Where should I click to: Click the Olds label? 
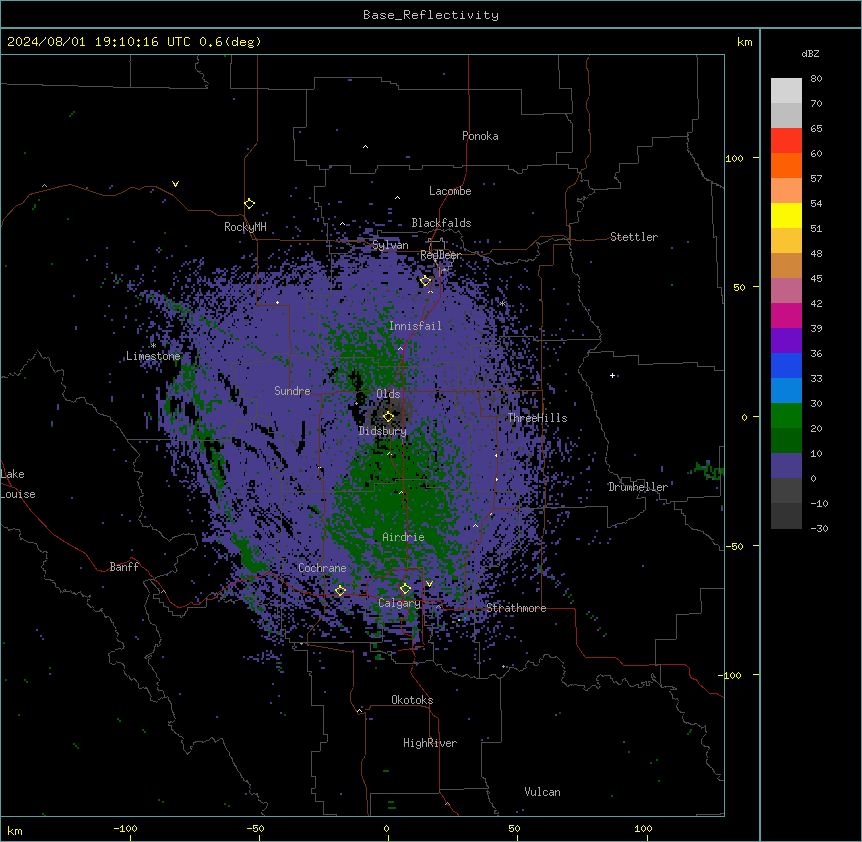(388, 394)
